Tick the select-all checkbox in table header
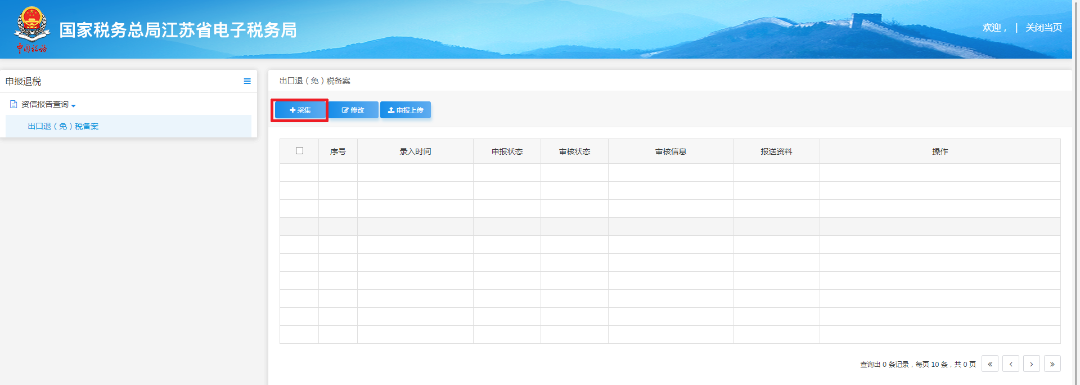 [299, 151]
